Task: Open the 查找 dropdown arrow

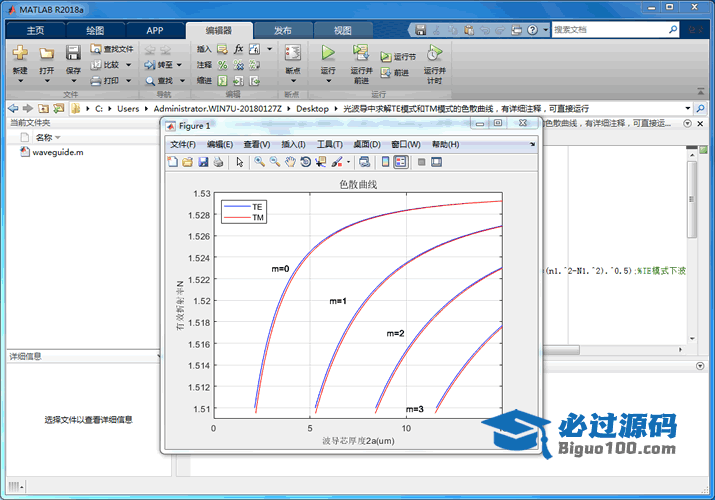Action: point(182,81)
